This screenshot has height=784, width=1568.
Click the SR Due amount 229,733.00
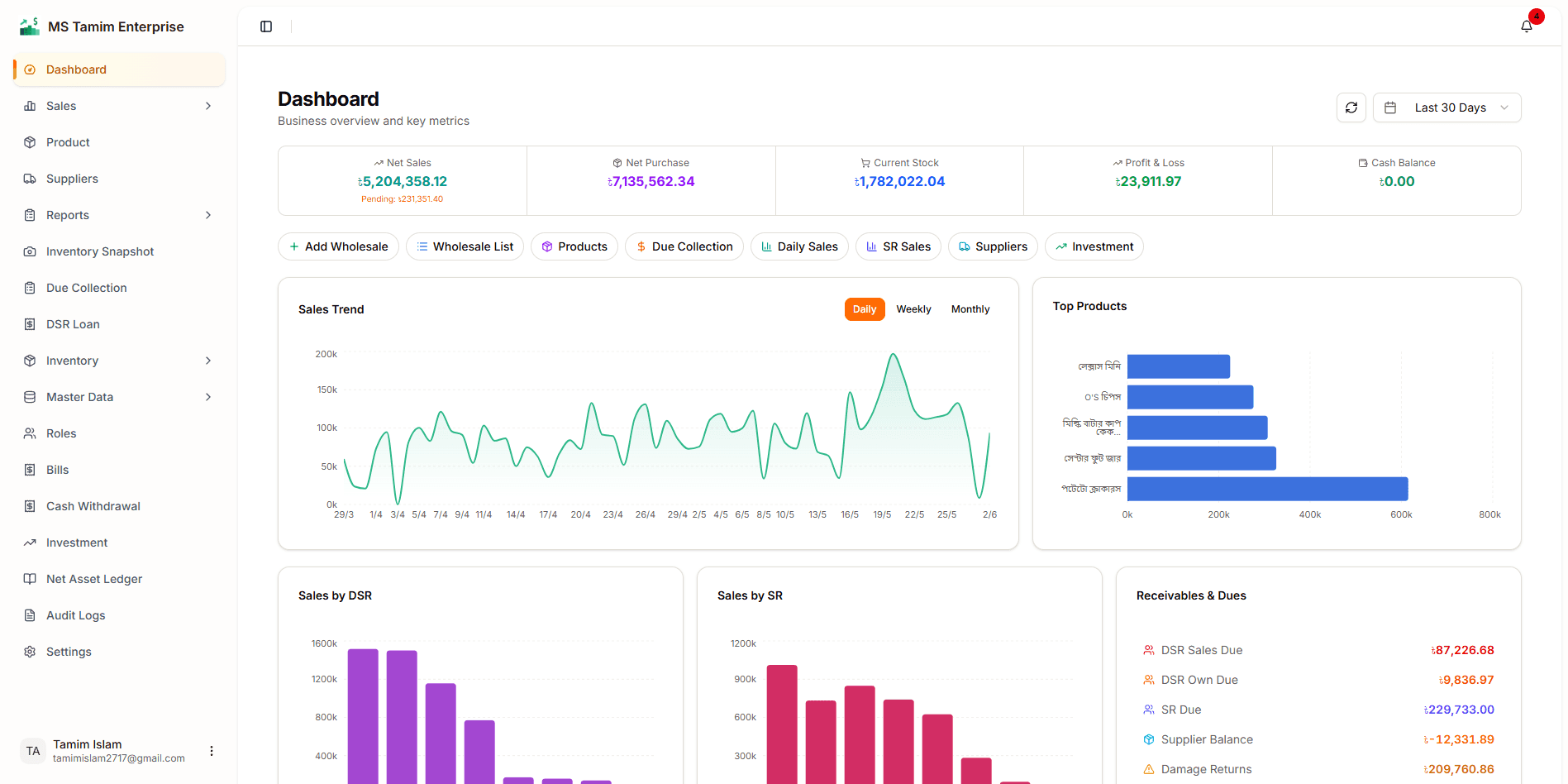pyautogui.click(x=1459, y=710)
